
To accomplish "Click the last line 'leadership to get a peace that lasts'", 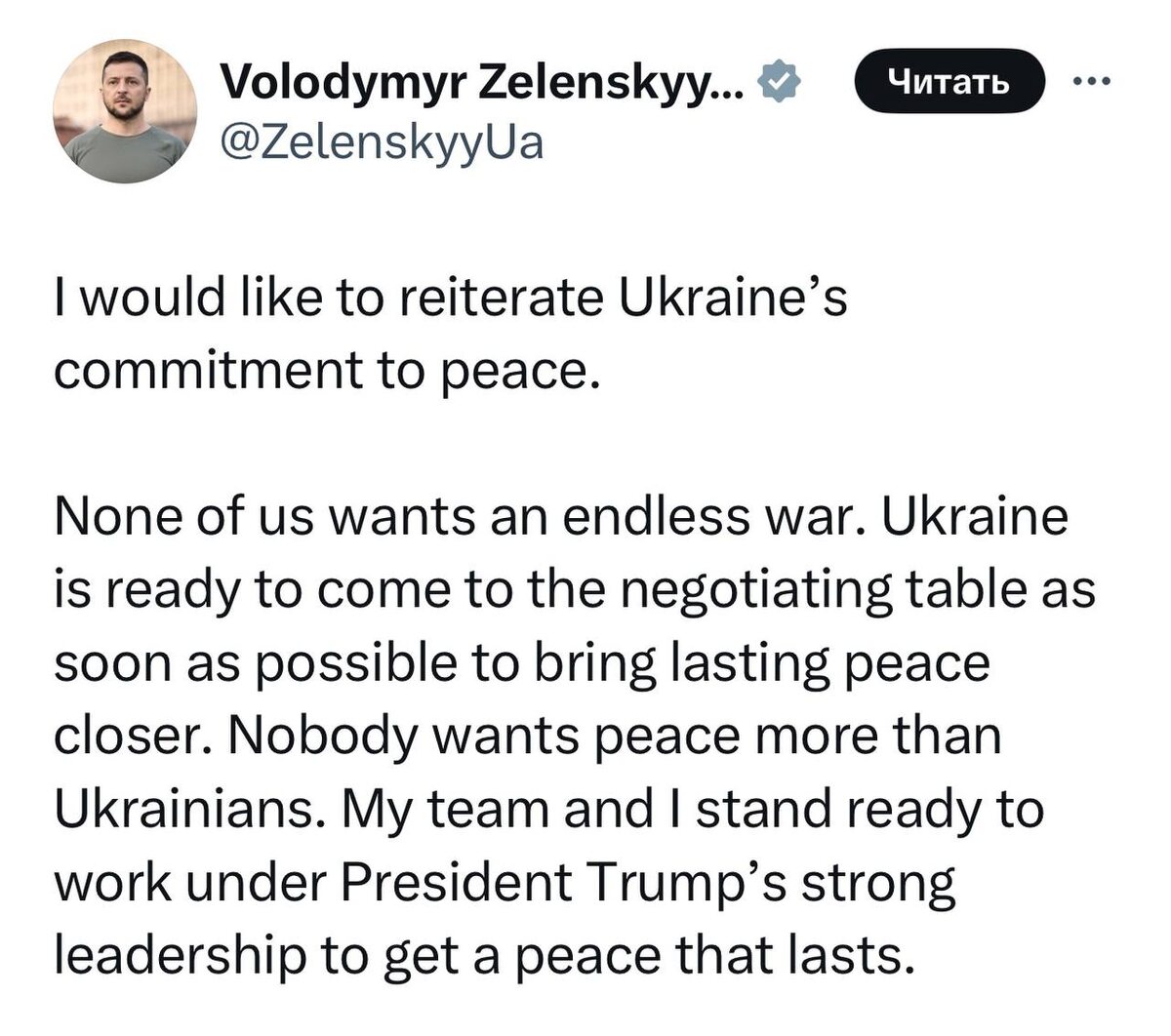I will (x=483, y=957).
